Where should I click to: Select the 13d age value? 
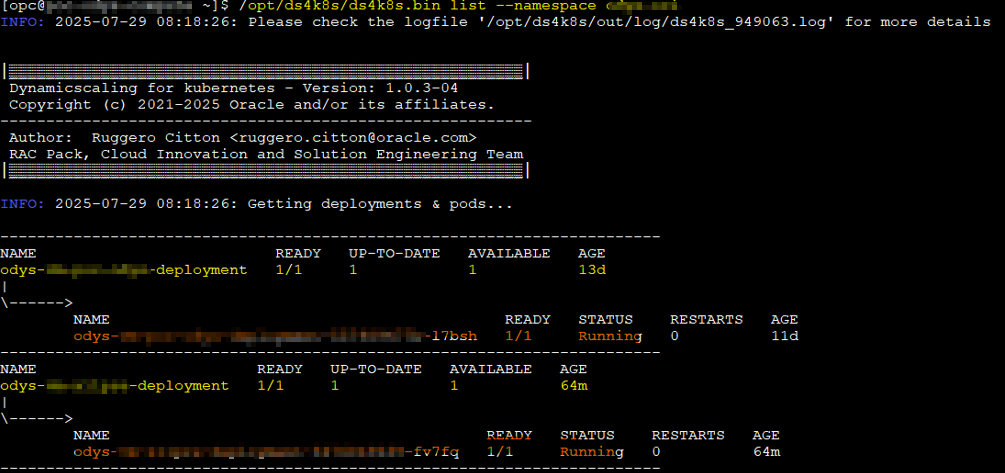[592, 270]
